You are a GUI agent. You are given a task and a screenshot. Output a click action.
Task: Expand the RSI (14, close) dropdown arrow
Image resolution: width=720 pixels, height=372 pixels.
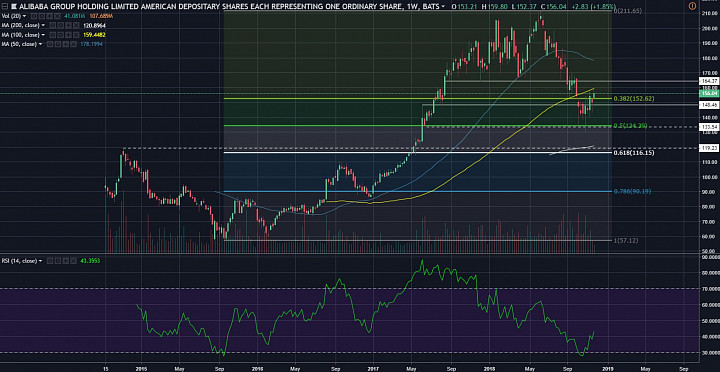pyautogui.click(x=40, y=261)
